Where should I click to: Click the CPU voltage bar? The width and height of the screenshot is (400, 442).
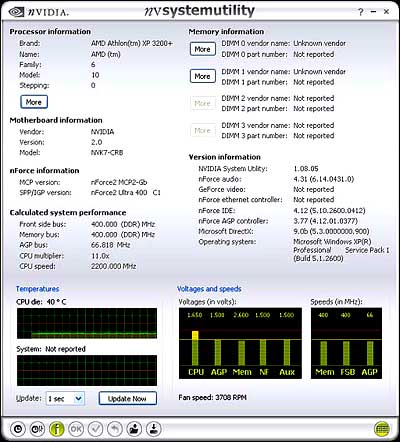[x=195, y=348]
